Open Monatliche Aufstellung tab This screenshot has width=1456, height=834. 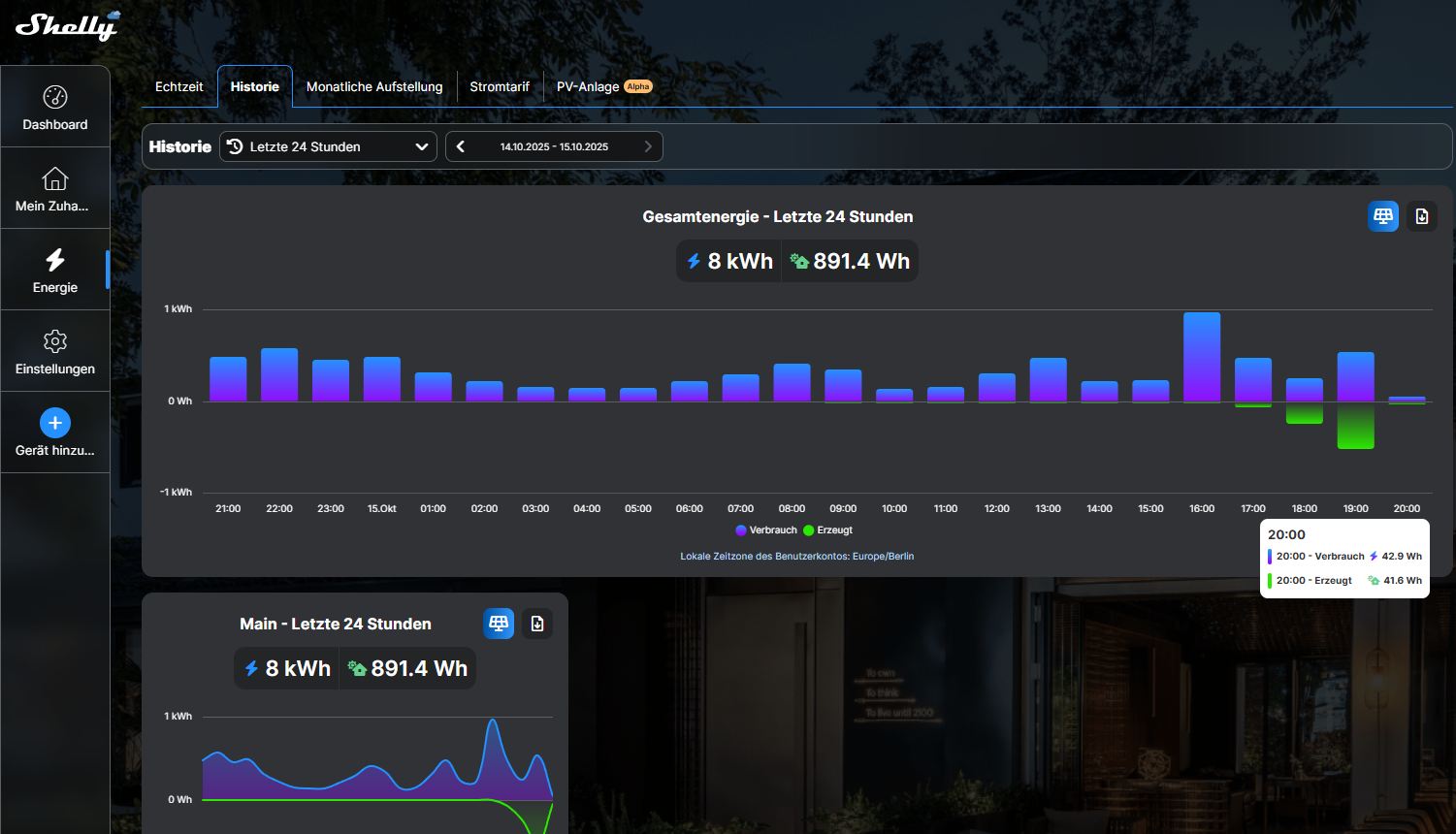point(374,86)
